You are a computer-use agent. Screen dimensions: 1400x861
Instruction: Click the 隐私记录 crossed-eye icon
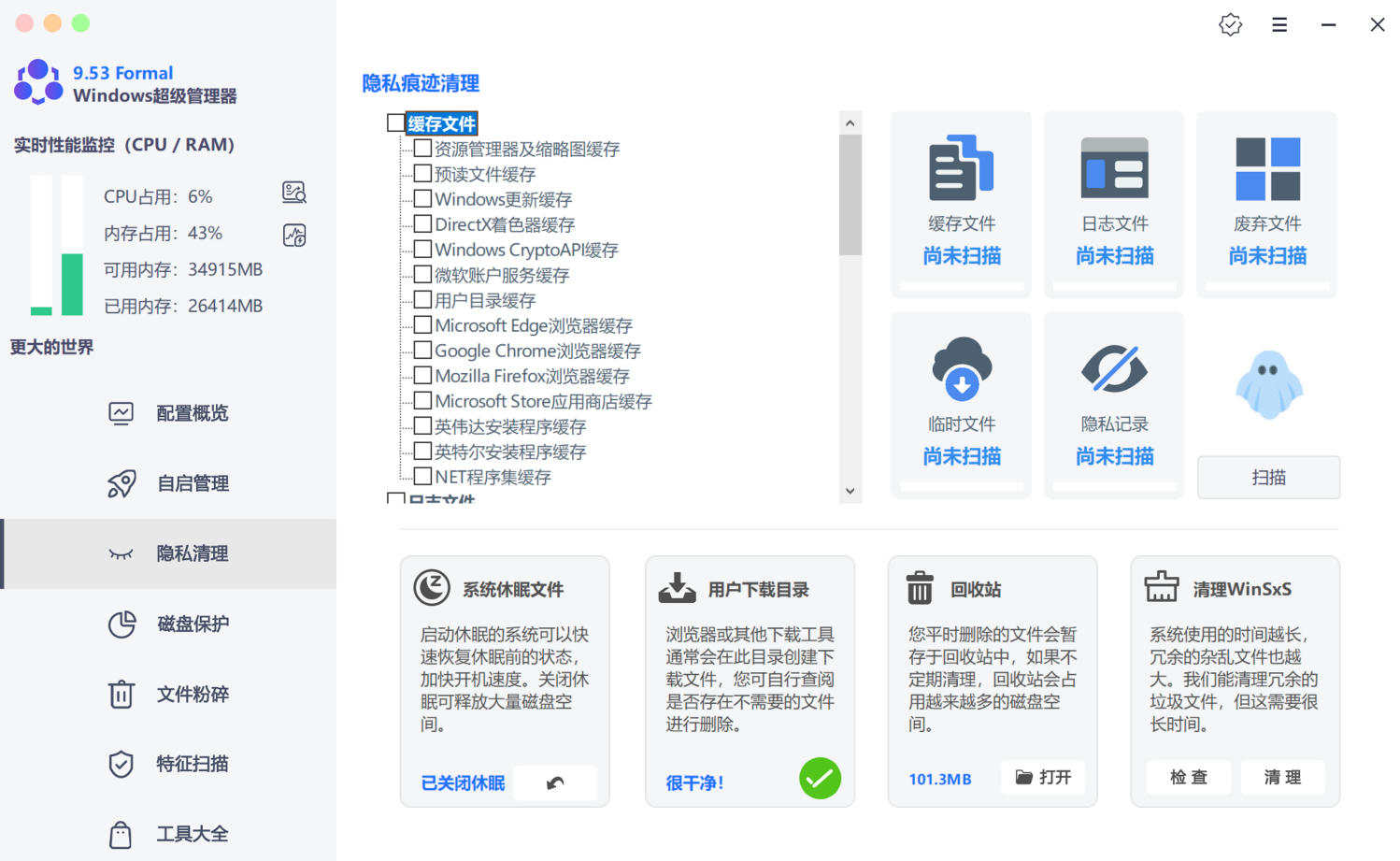click(x=1114, y=369)
